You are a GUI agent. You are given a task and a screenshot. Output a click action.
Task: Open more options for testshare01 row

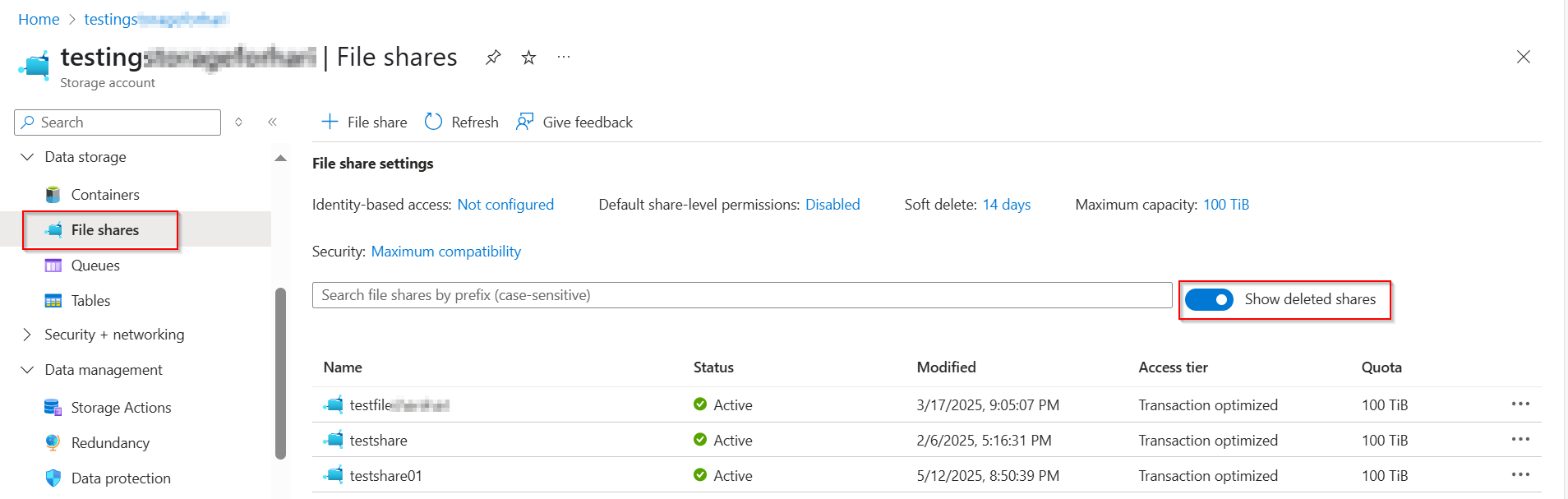point(1520,474)
